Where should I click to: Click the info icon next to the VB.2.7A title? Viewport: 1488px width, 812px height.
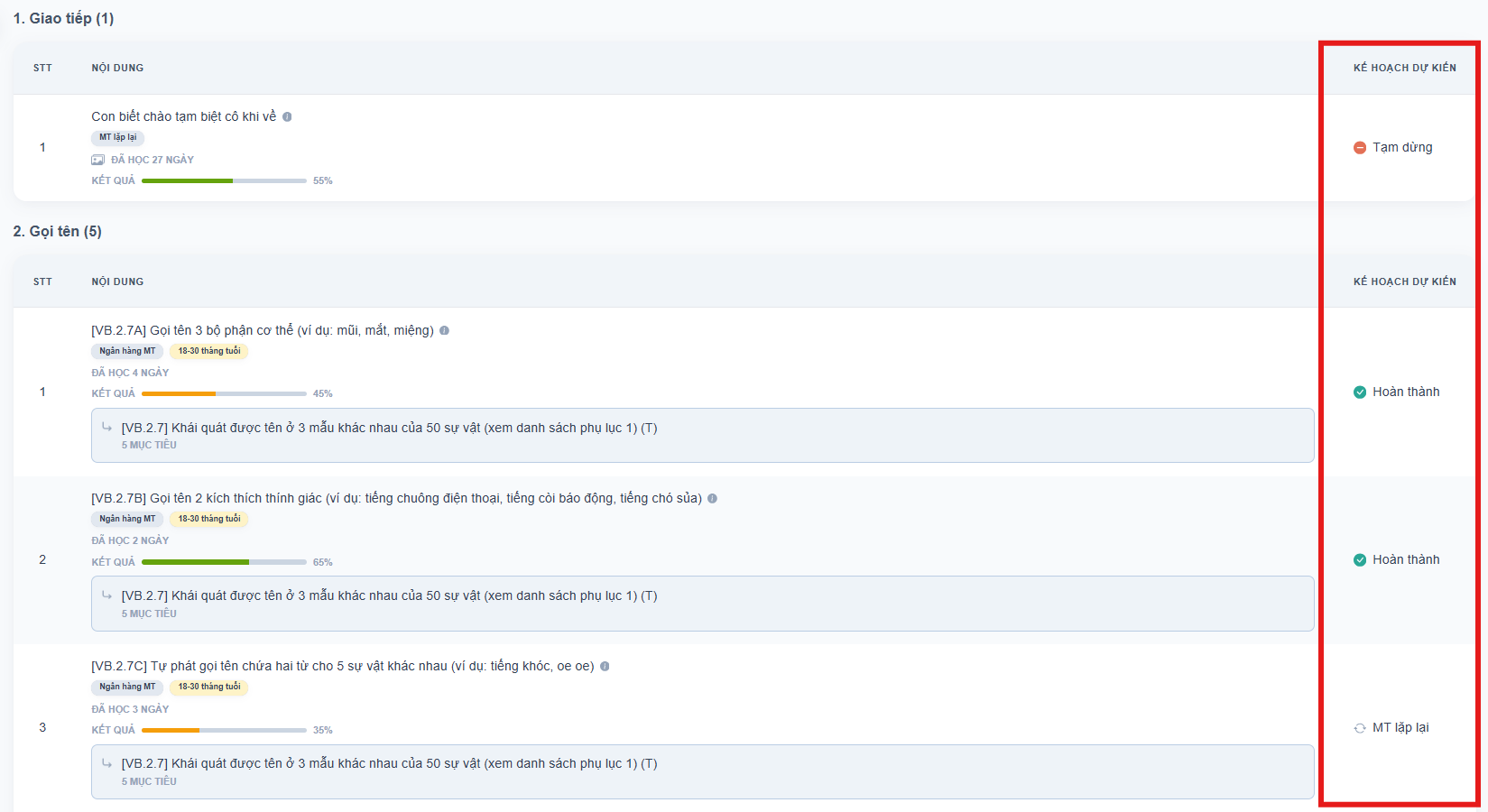444,330
